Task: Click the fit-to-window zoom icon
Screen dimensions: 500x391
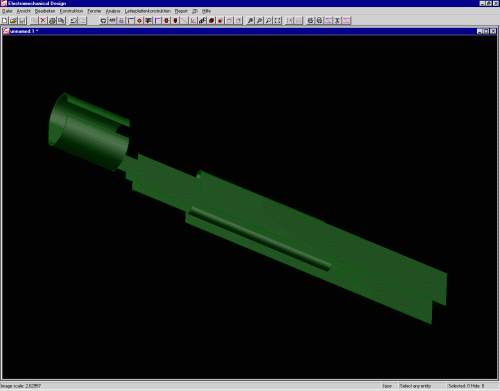Action: pyautogui.click(x=277, y=21)
